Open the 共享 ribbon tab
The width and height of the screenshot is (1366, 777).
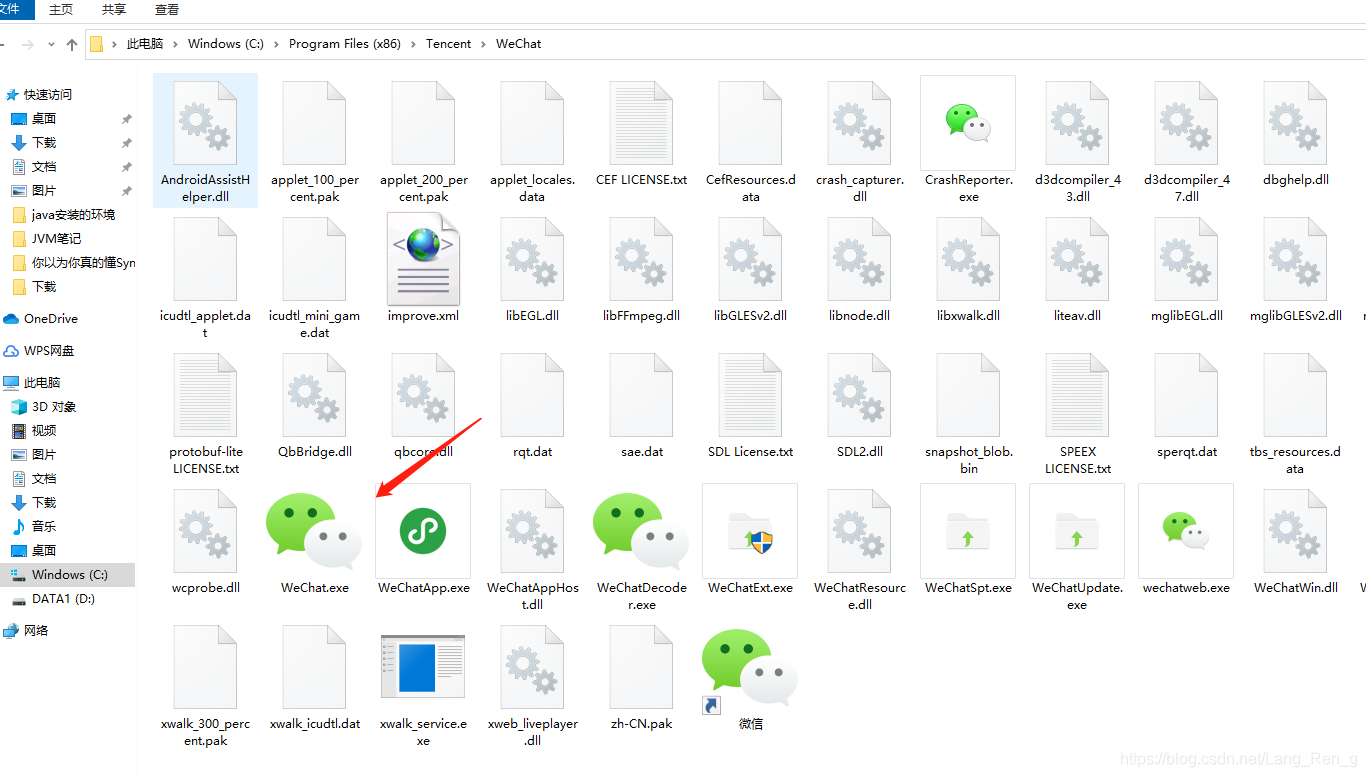[114, 9]
